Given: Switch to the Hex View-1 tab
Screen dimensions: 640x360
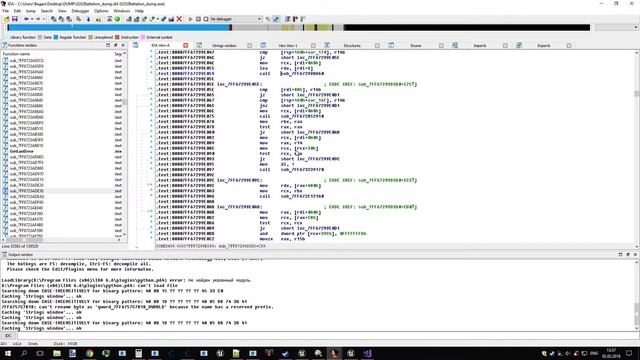Looking at the screenshot, I should pos(288,45).
